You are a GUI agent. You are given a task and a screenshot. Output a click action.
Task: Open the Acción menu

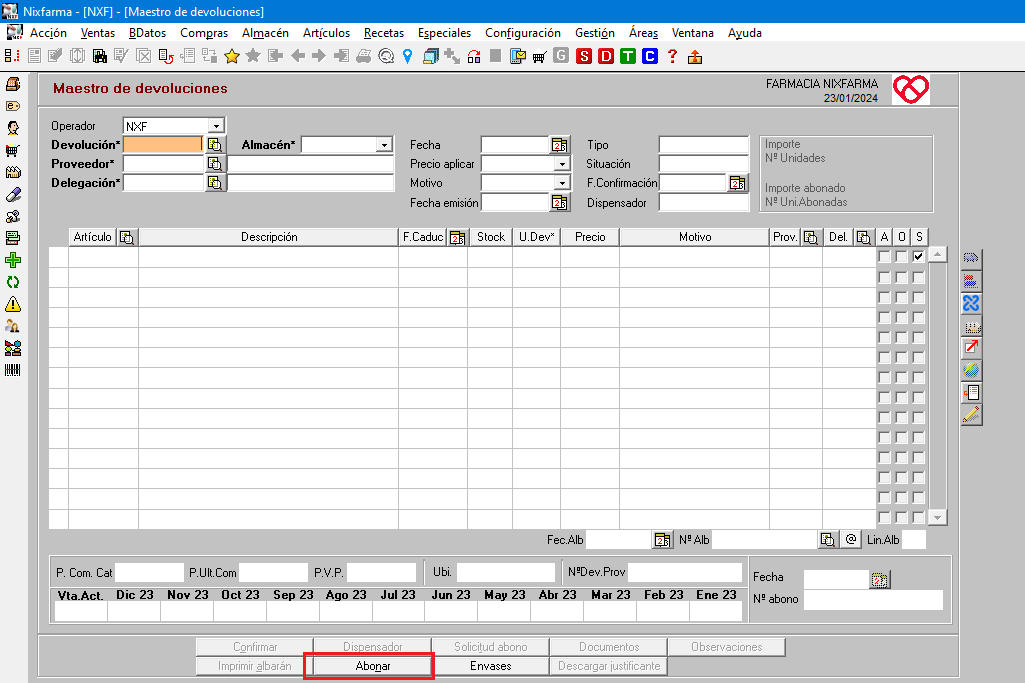[48, 33]
